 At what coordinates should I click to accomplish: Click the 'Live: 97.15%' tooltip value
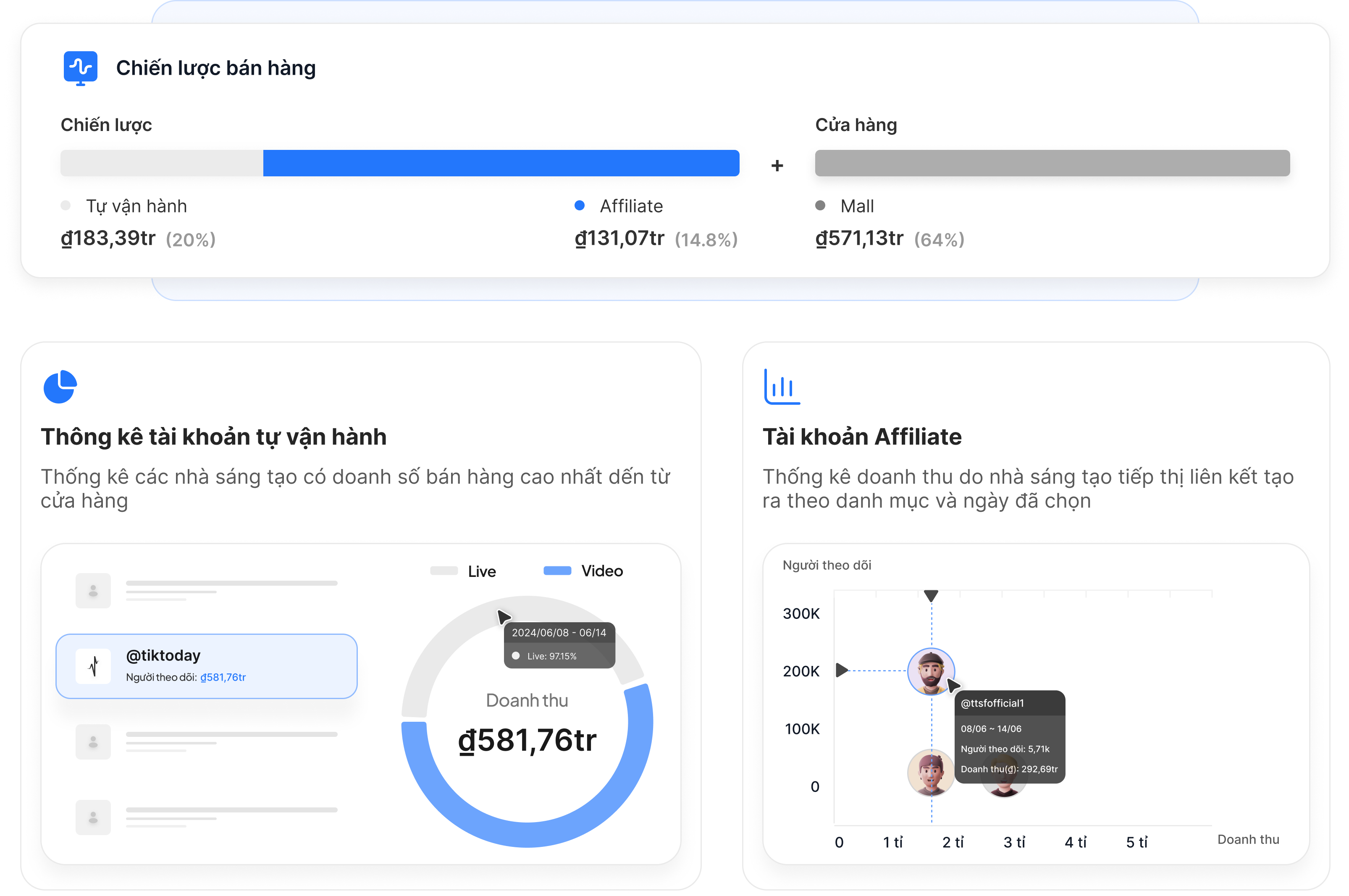click(551, 656)
